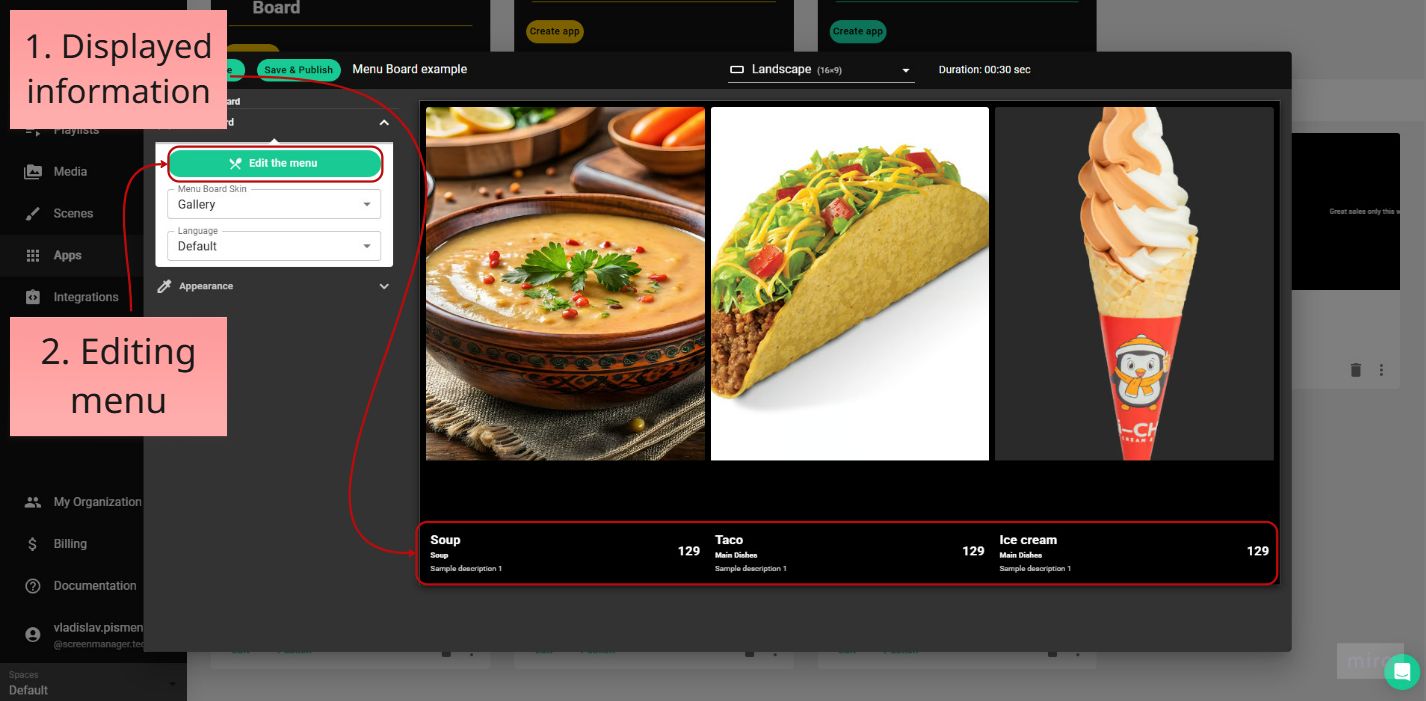The height and width of the screenshot is (701, 1426).
Task: Click the Integrations icon in the sidebar
Action: tap(34, 297)
